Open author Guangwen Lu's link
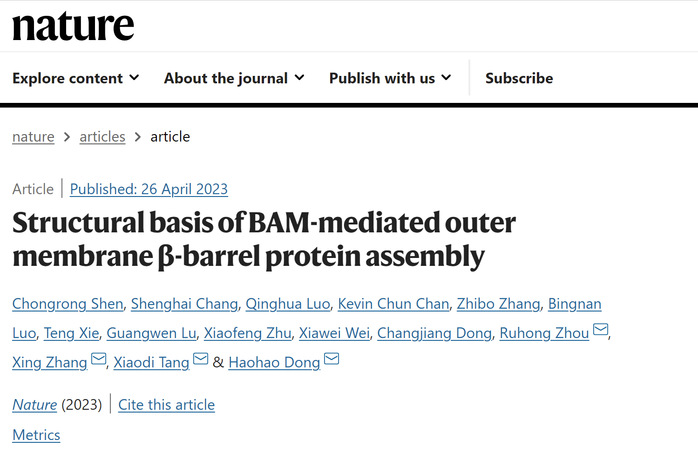 coord(151,333)
